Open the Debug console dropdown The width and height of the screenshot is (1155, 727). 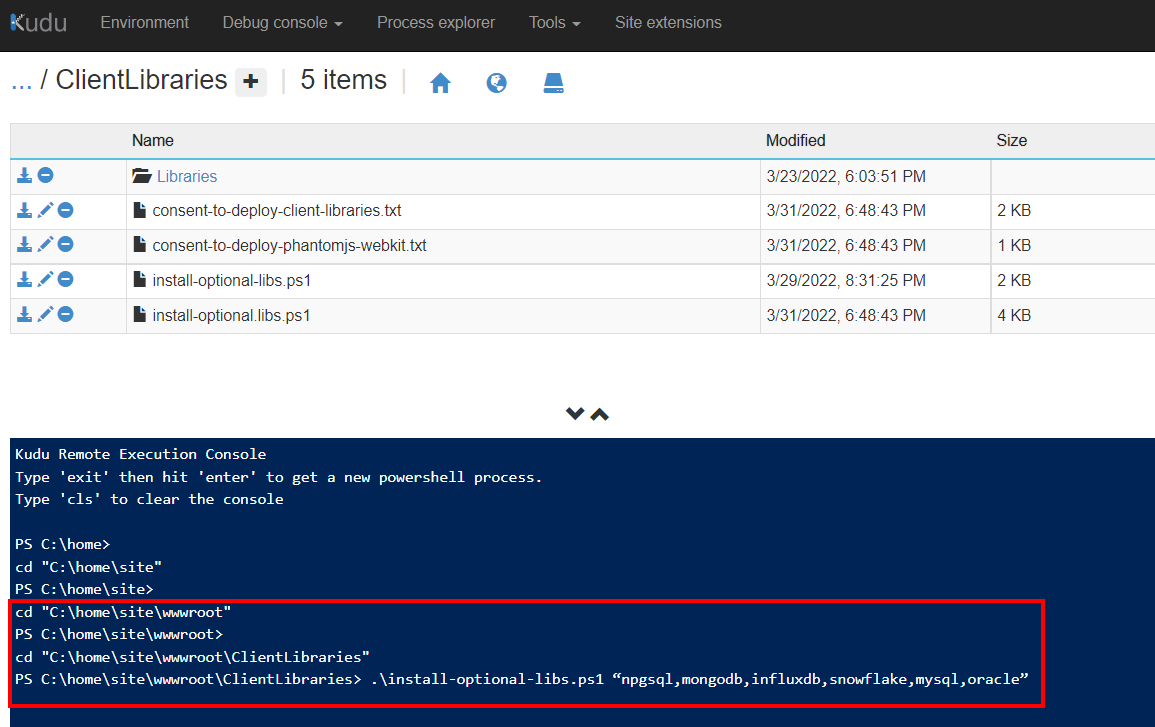click(x=282, y=22)
